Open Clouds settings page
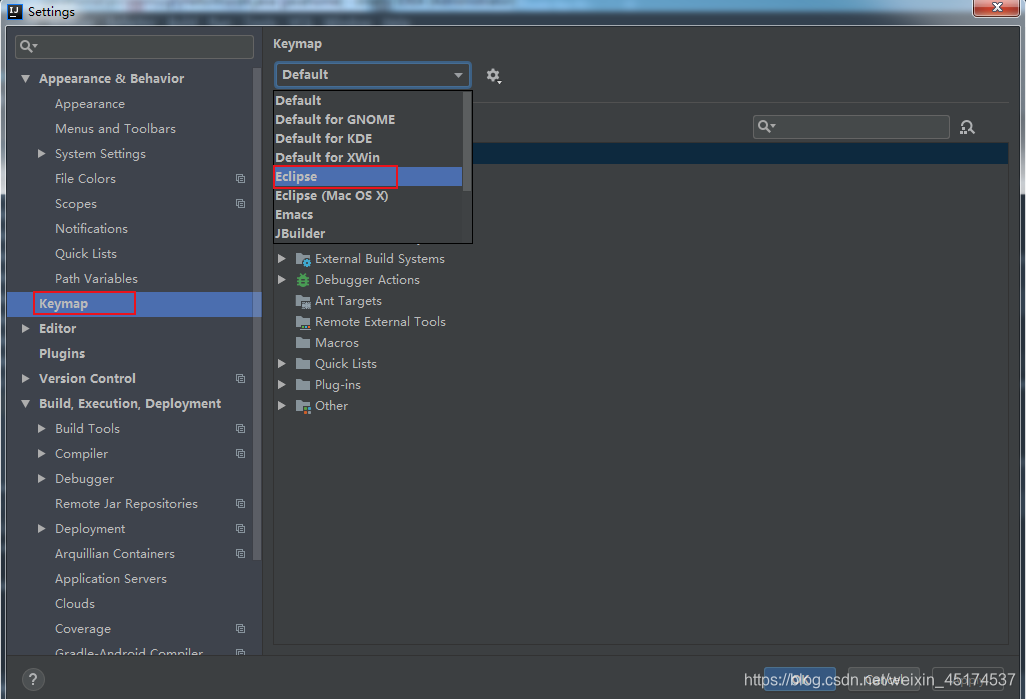This screenshot has height=699, width=1026. (75, 603)
